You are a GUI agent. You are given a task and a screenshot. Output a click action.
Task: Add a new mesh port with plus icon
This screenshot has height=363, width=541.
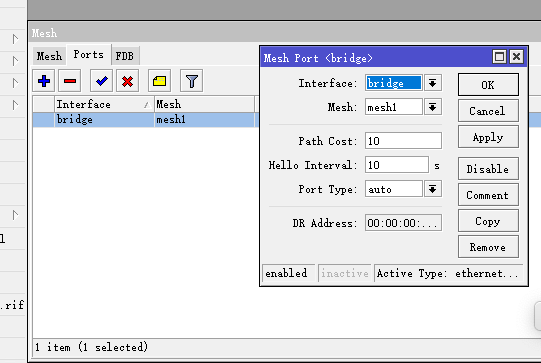(x=44, y=81)
